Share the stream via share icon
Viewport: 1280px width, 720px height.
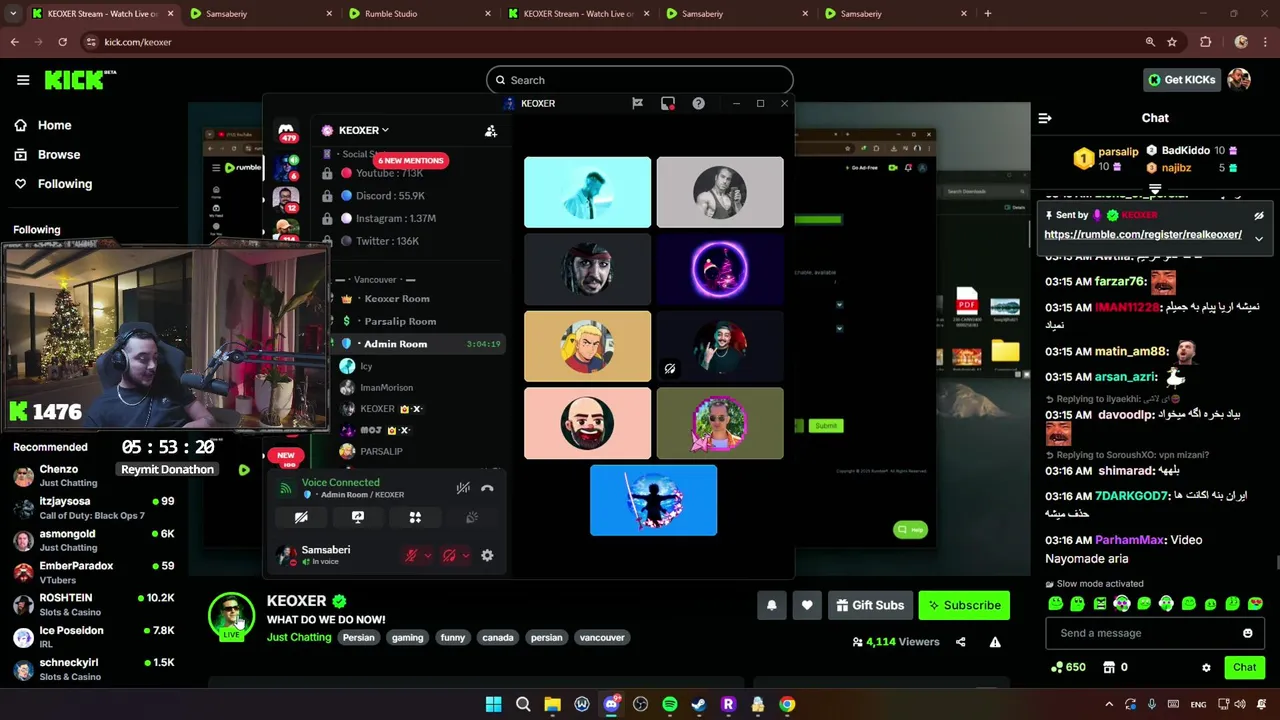click(961, 642)
